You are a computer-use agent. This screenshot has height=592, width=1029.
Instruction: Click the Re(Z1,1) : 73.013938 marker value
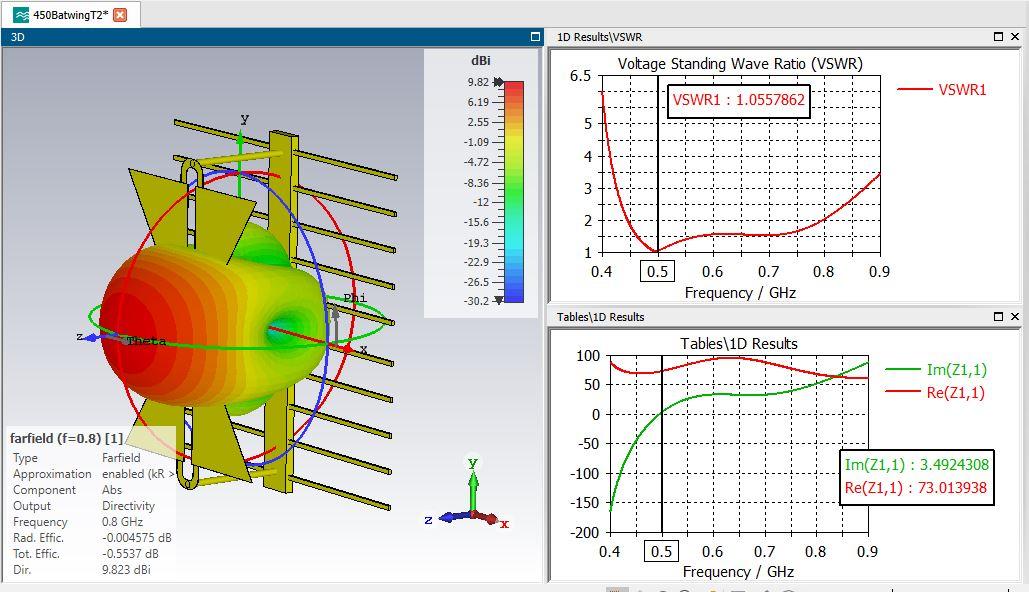[x=916, y=488]
